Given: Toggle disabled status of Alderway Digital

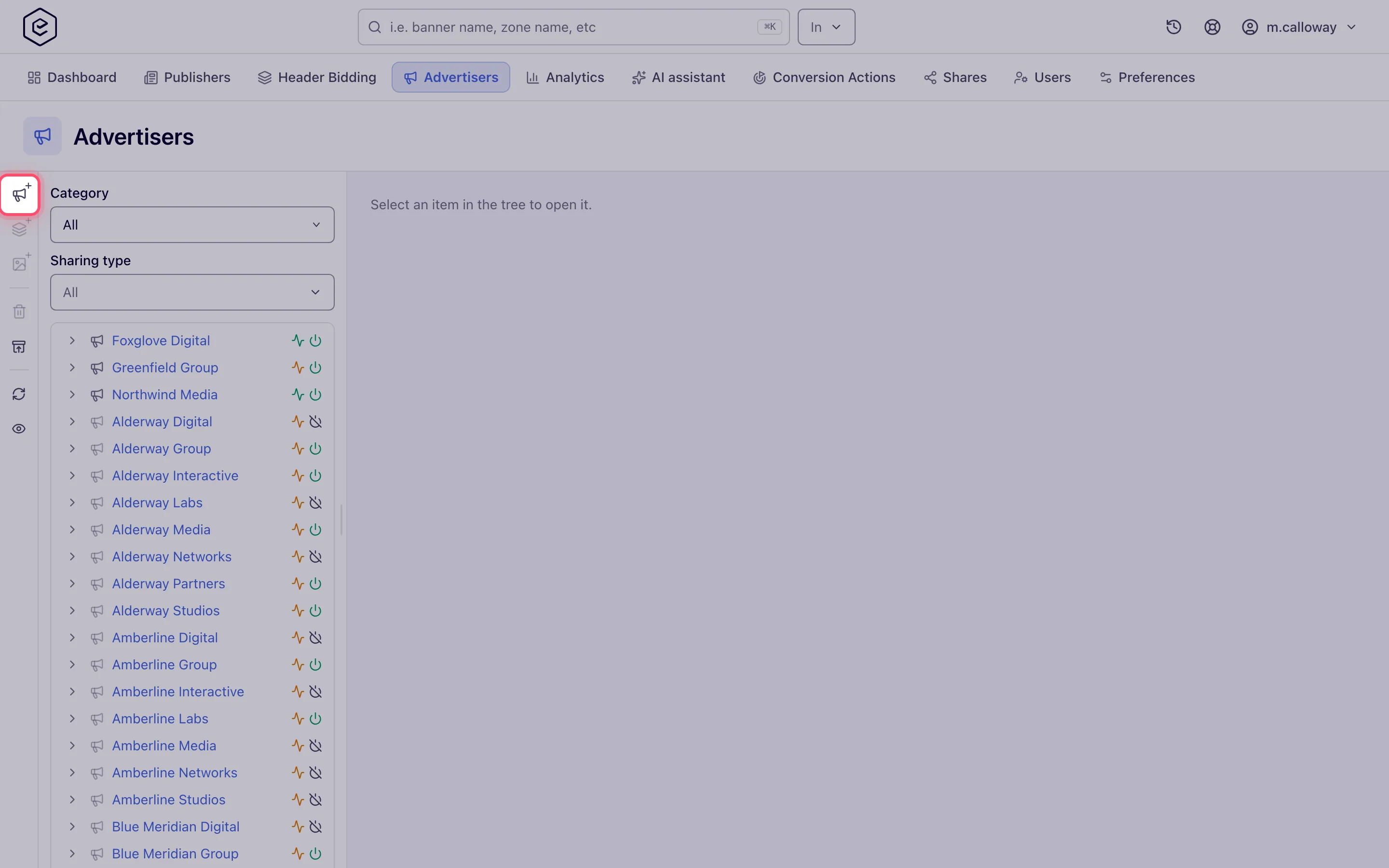Looking at the screenshot, I should [x=315, y=421].
